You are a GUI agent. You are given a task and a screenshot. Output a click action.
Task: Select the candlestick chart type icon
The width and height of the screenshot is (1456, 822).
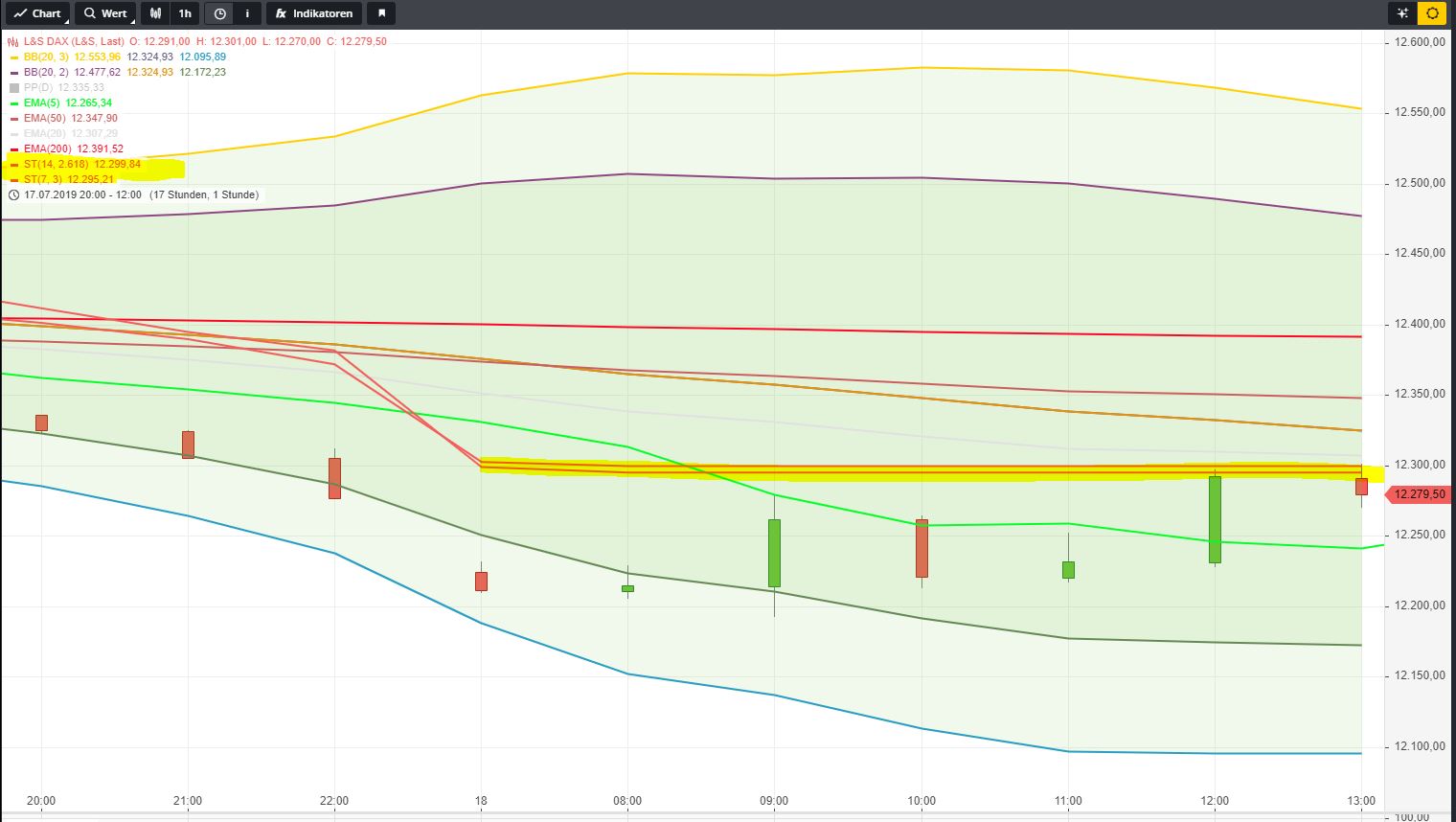click(154, 13)
